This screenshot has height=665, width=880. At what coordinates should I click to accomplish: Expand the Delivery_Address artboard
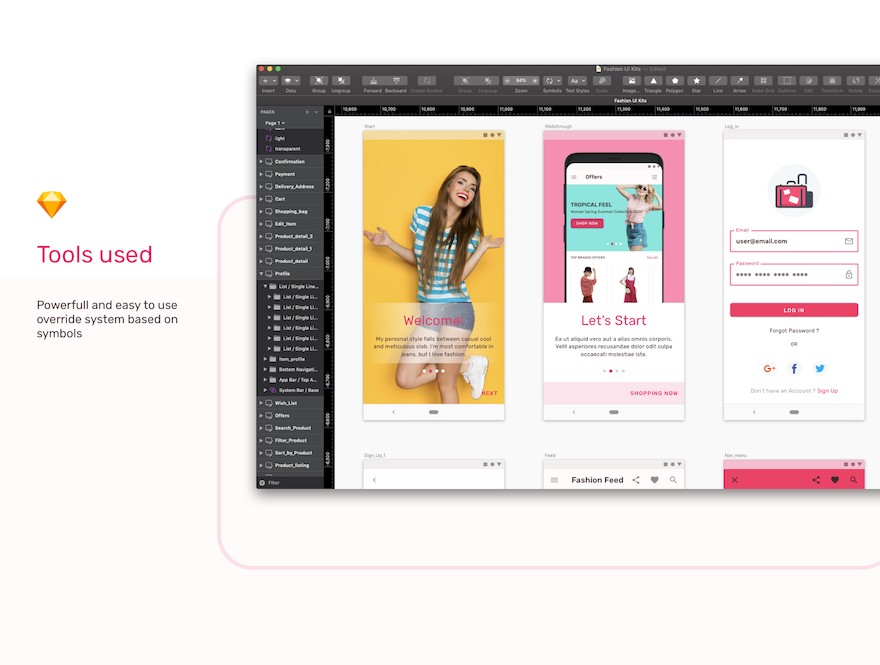coord(261,186)
